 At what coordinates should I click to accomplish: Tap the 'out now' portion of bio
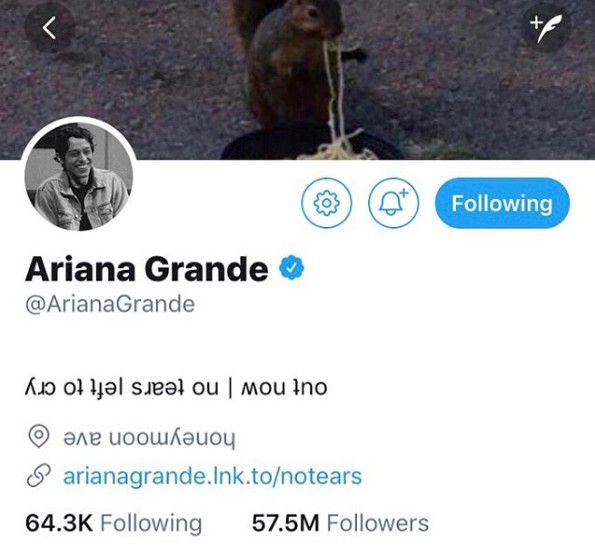tap(283, 388)
